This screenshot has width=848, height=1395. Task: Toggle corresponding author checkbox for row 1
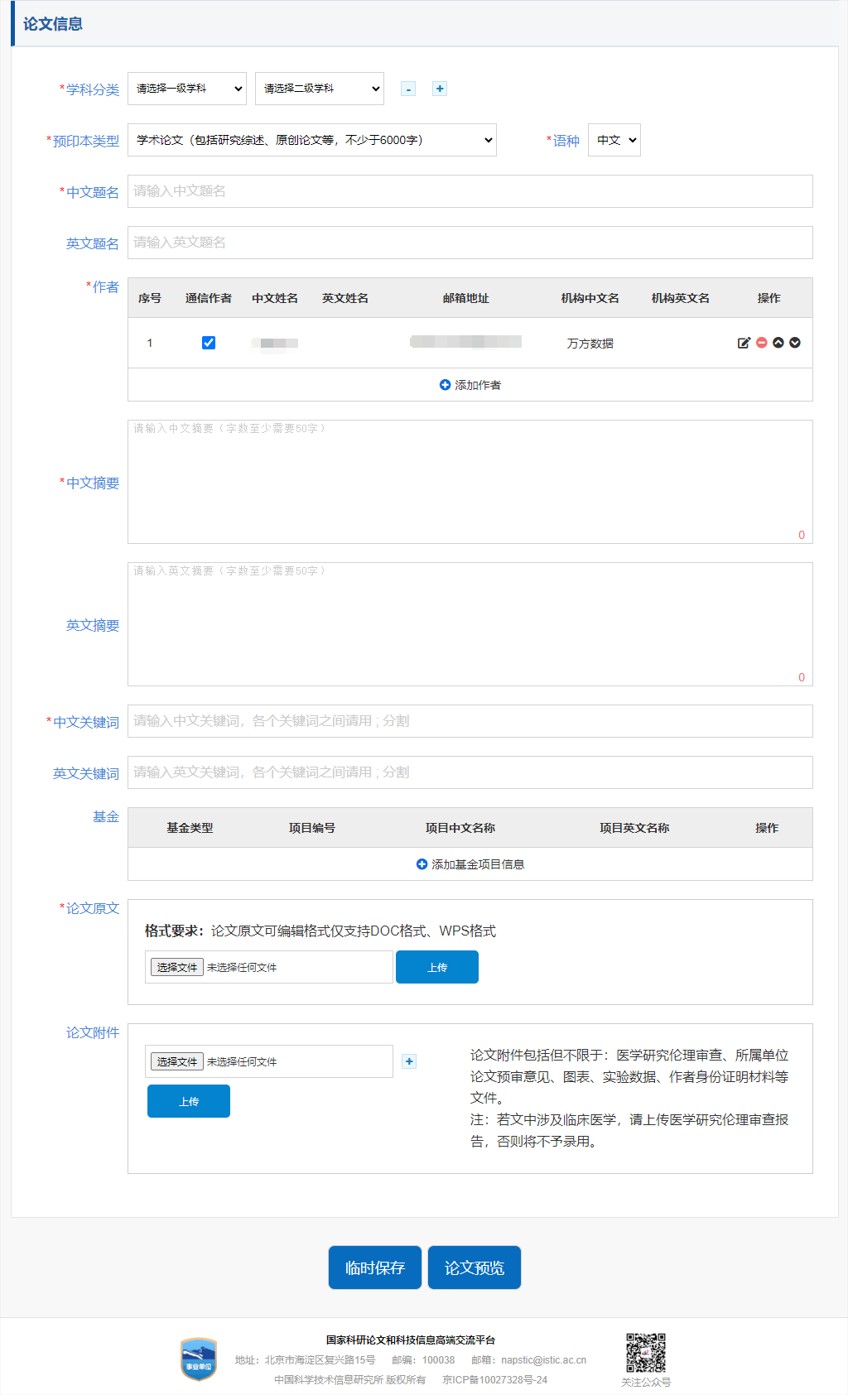pyautogui.click(x=208, y=342)
